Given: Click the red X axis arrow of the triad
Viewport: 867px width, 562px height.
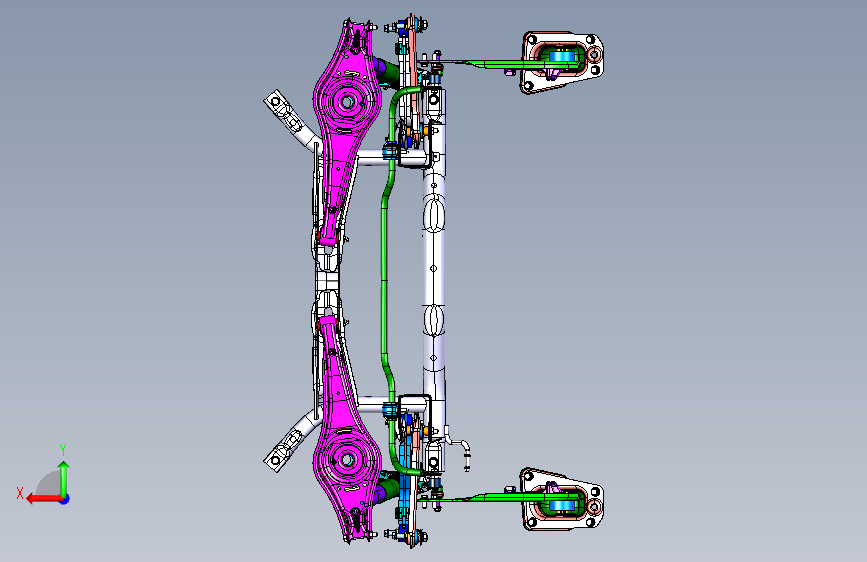Looking at the screenshot, I should coord(43,499).
